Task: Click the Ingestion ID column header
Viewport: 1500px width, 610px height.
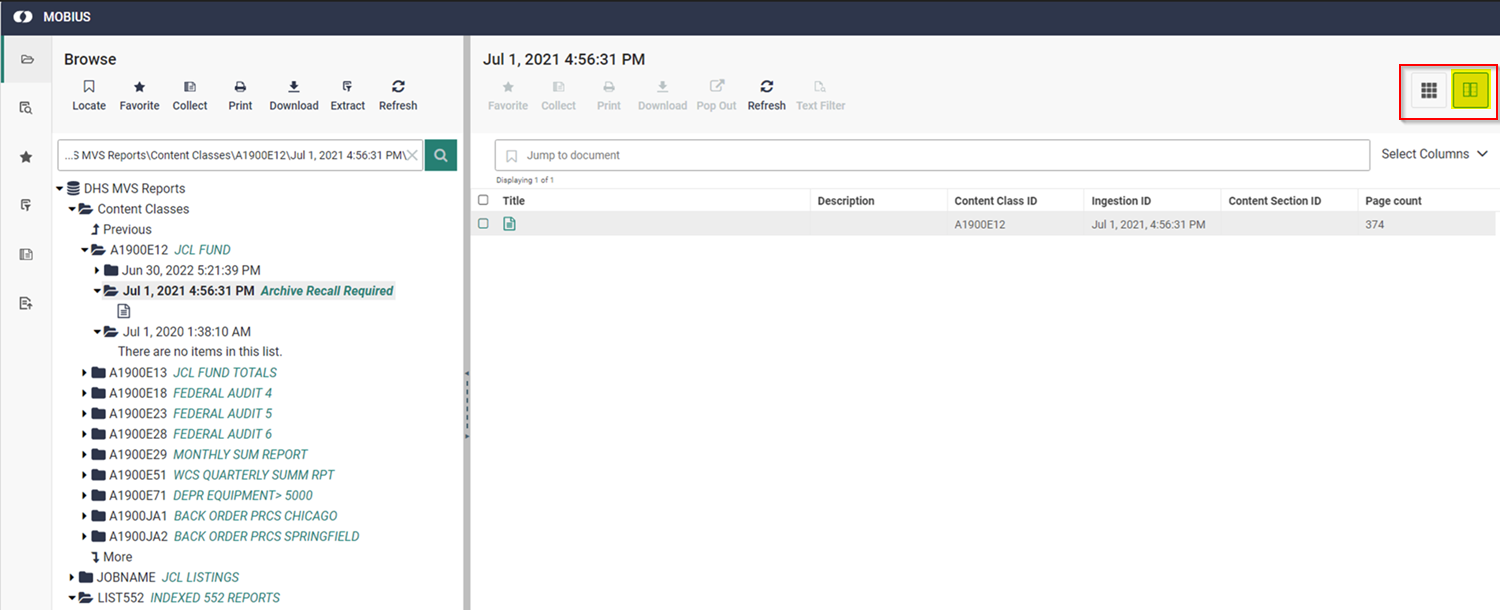Action: click(x=1121, y=201)
